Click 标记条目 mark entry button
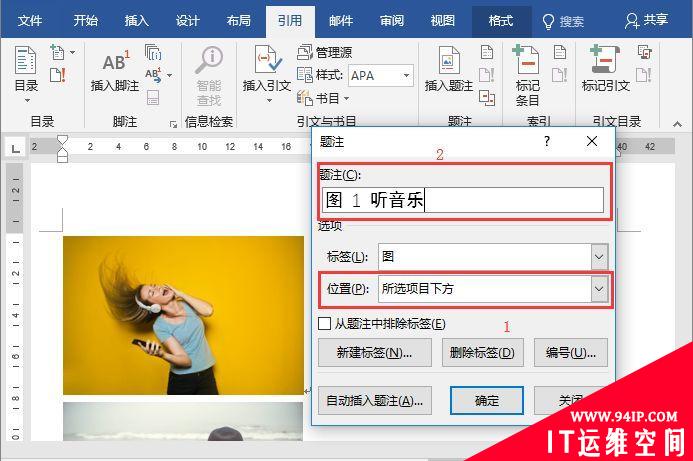The image size is (693, 461). 527,75
